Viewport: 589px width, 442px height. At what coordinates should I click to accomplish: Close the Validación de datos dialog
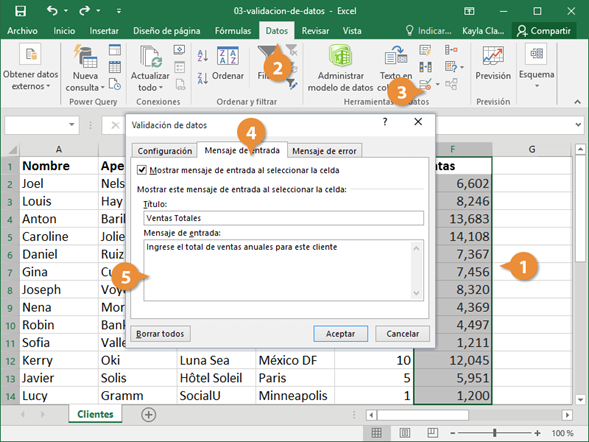[x=418, y=122]
